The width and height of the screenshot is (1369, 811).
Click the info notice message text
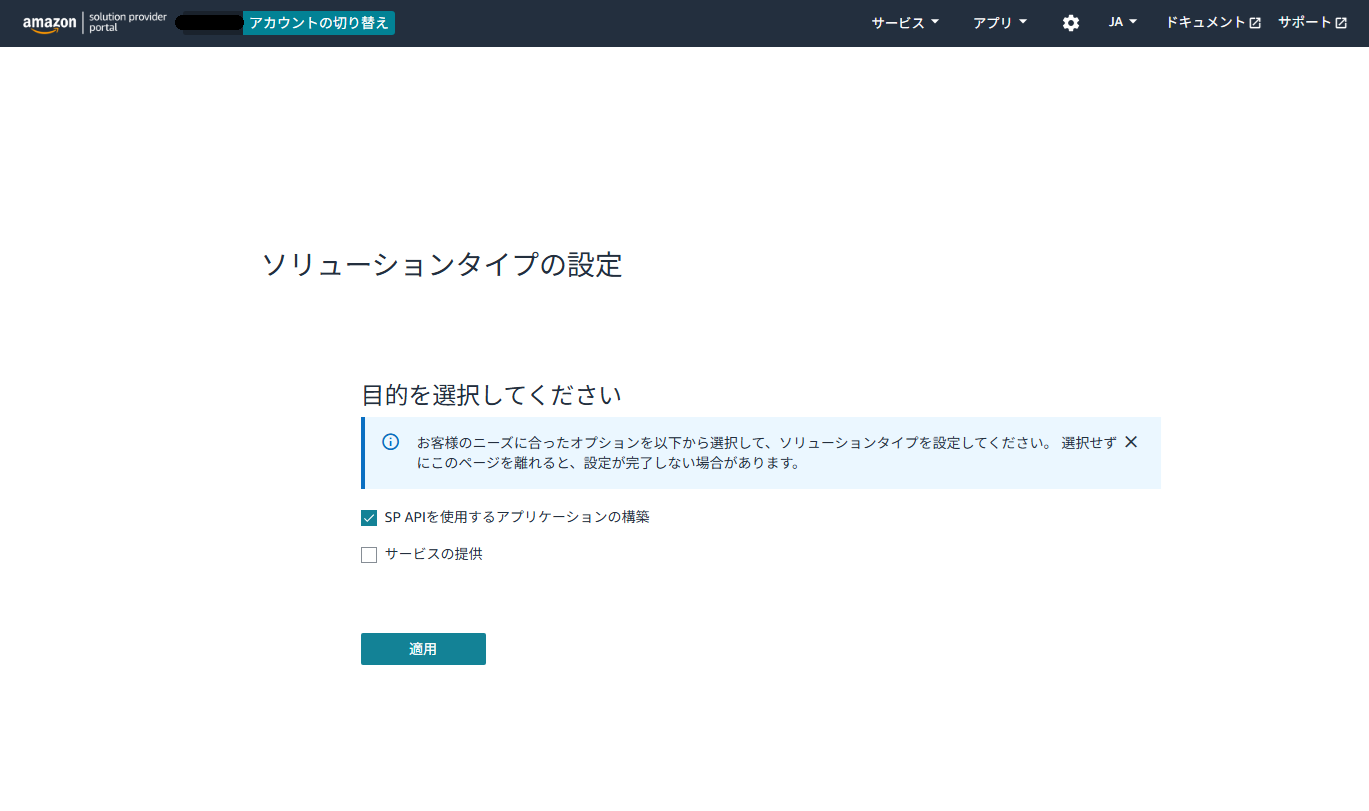[x=766, y=453]
